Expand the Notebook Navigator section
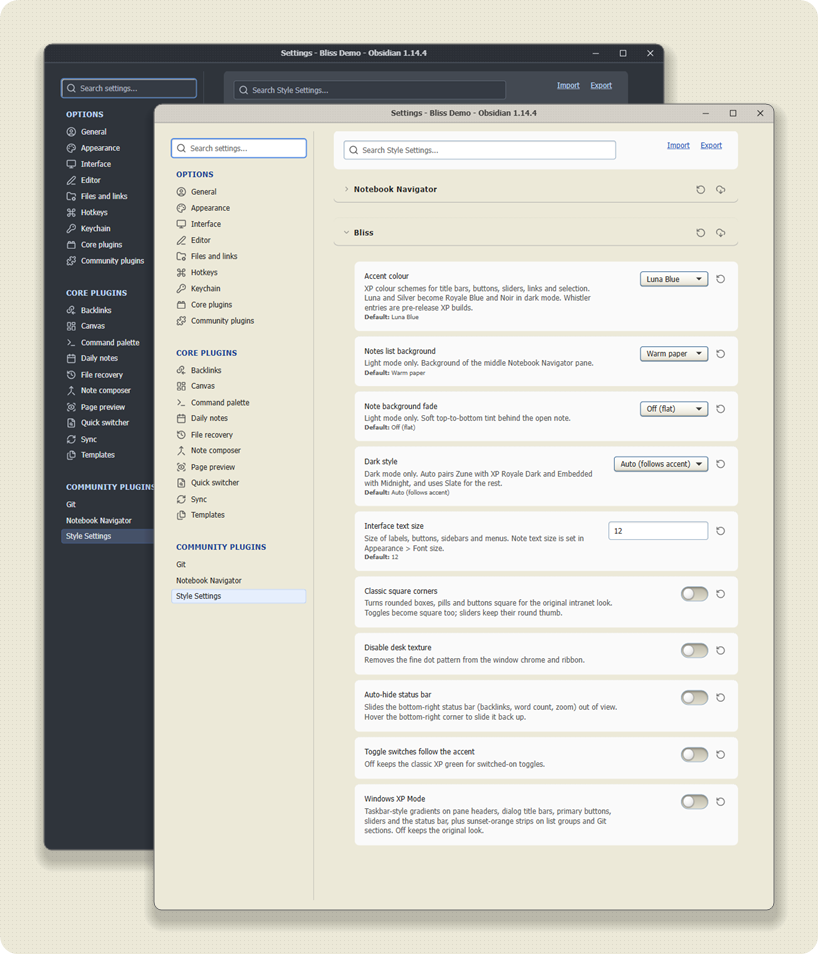 coord(346,189)
